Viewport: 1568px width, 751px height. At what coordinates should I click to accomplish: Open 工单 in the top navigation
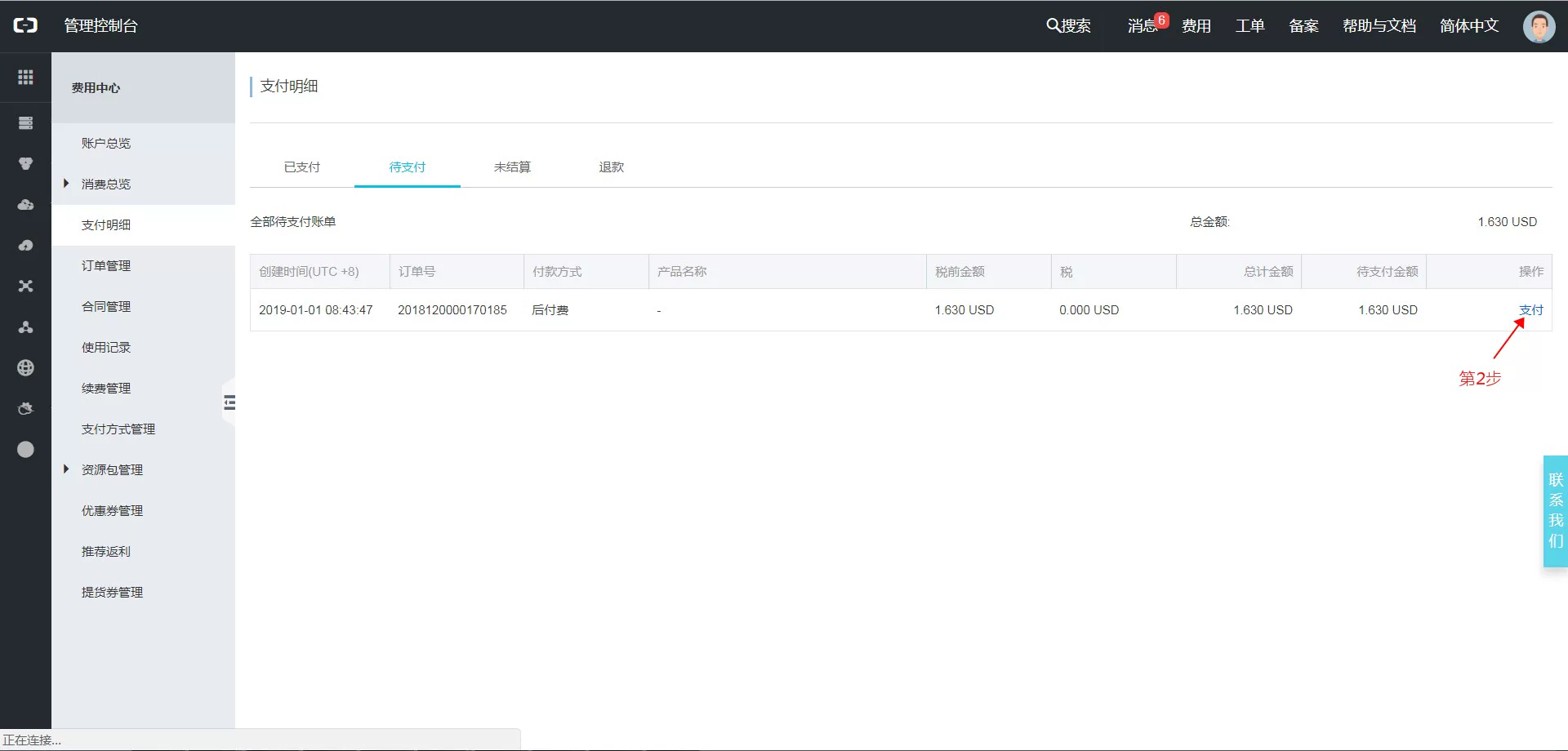point(1250,26)
